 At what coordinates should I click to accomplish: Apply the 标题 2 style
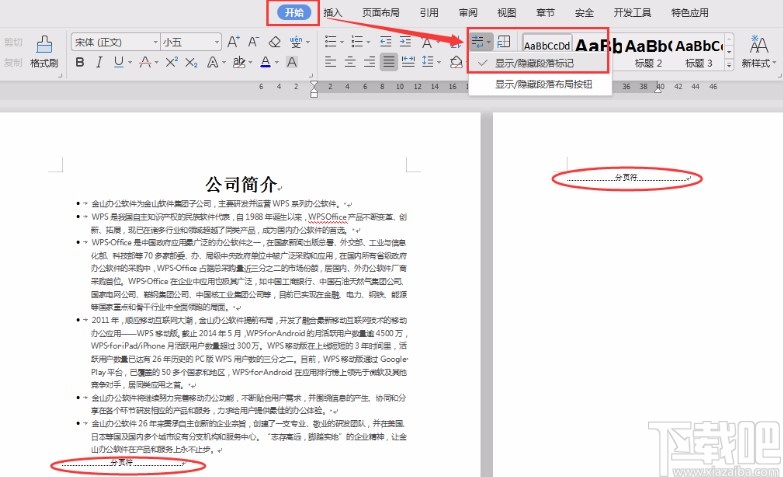coord(648,52)
